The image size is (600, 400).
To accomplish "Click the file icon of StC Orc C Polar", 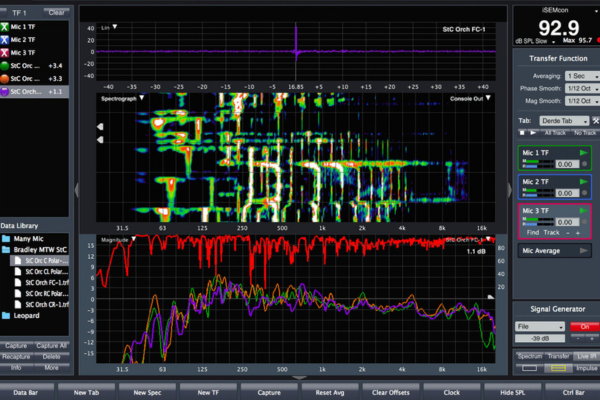I will tap(18, 261).
